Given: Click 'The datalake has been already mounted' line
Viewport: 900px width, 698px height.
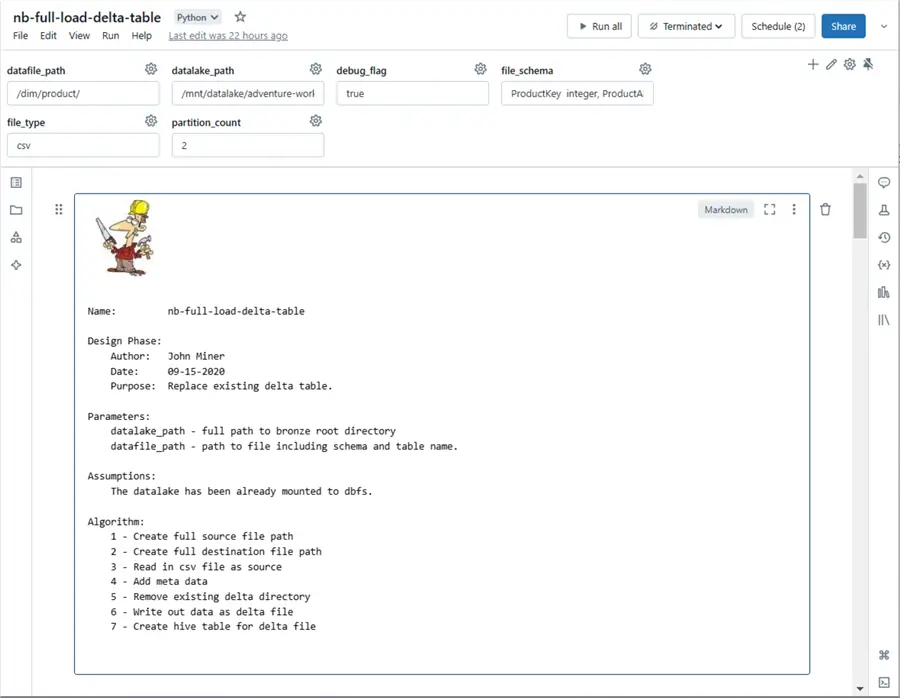Looking at the screenshot, I should click(x=242, y=491).
